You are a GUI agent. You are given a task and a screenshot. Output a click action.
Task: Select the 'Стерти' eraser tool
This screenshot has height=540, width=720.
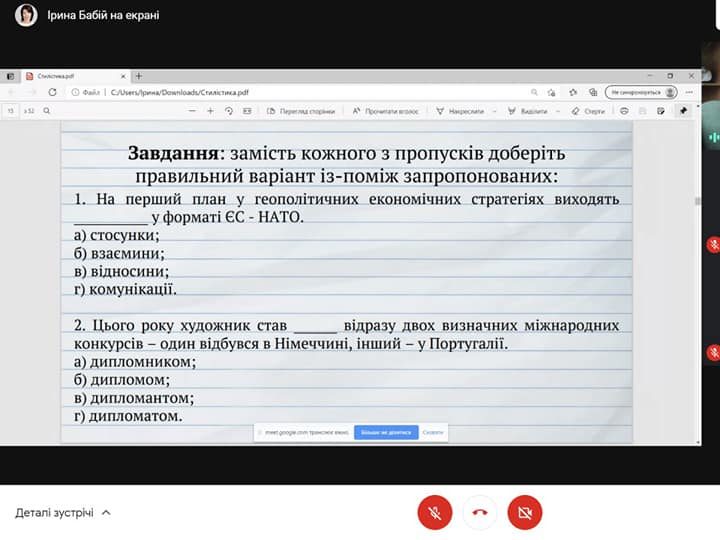pyautogui.click(x=588, y=111)
